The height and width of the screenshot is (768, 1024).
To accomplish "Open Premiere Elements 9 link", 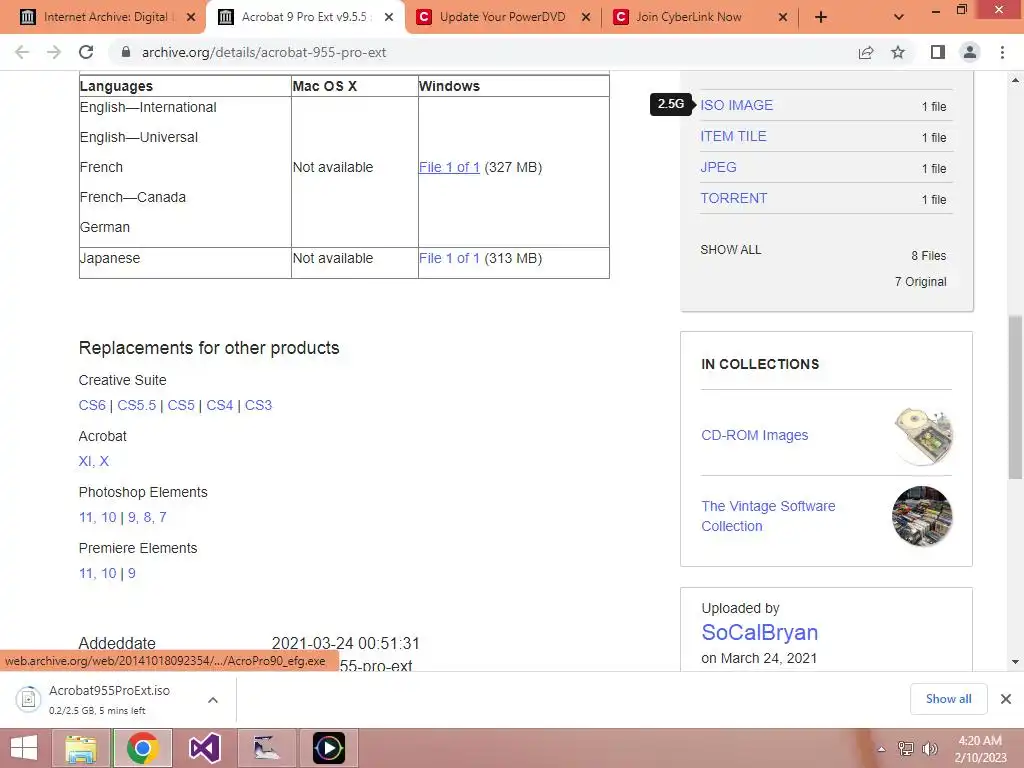I will 131,573.
